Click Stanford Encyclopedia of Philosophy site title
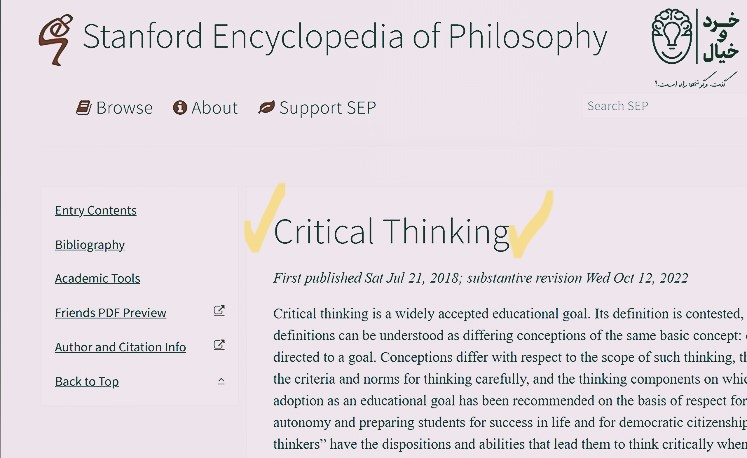747x458 pixels. coord(344,37)
